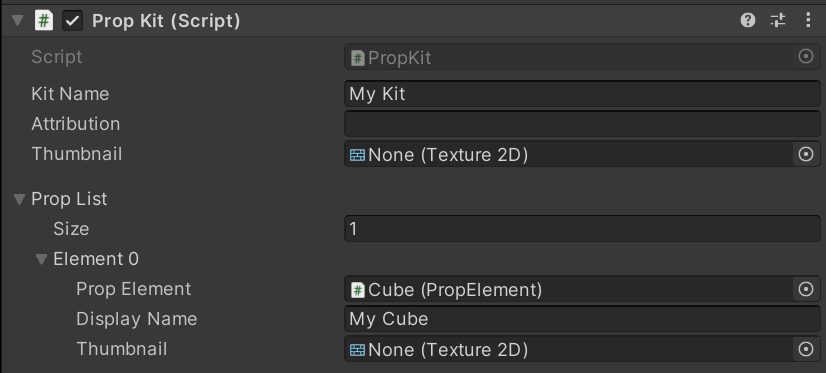
Task: Click the Kit Name text field
Action: coord(582,94)
